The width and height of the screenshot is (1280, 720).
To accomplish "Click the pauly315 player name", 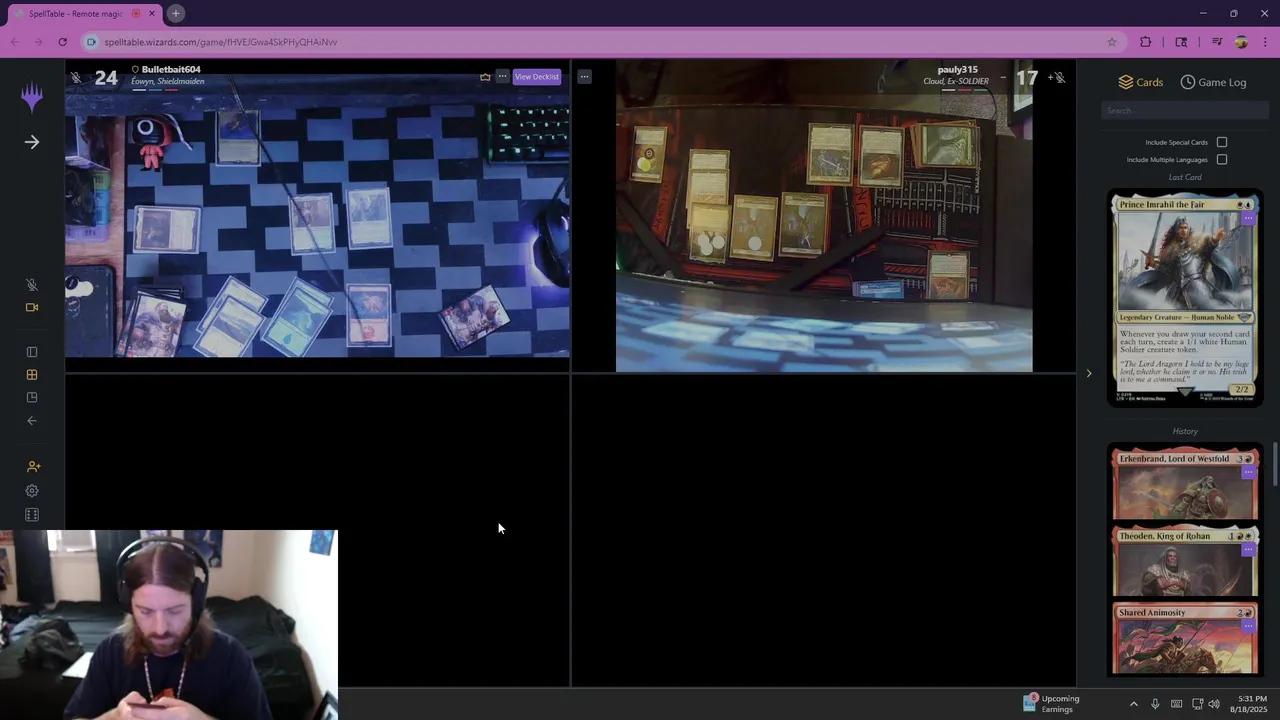I will (x=957, y=70).
